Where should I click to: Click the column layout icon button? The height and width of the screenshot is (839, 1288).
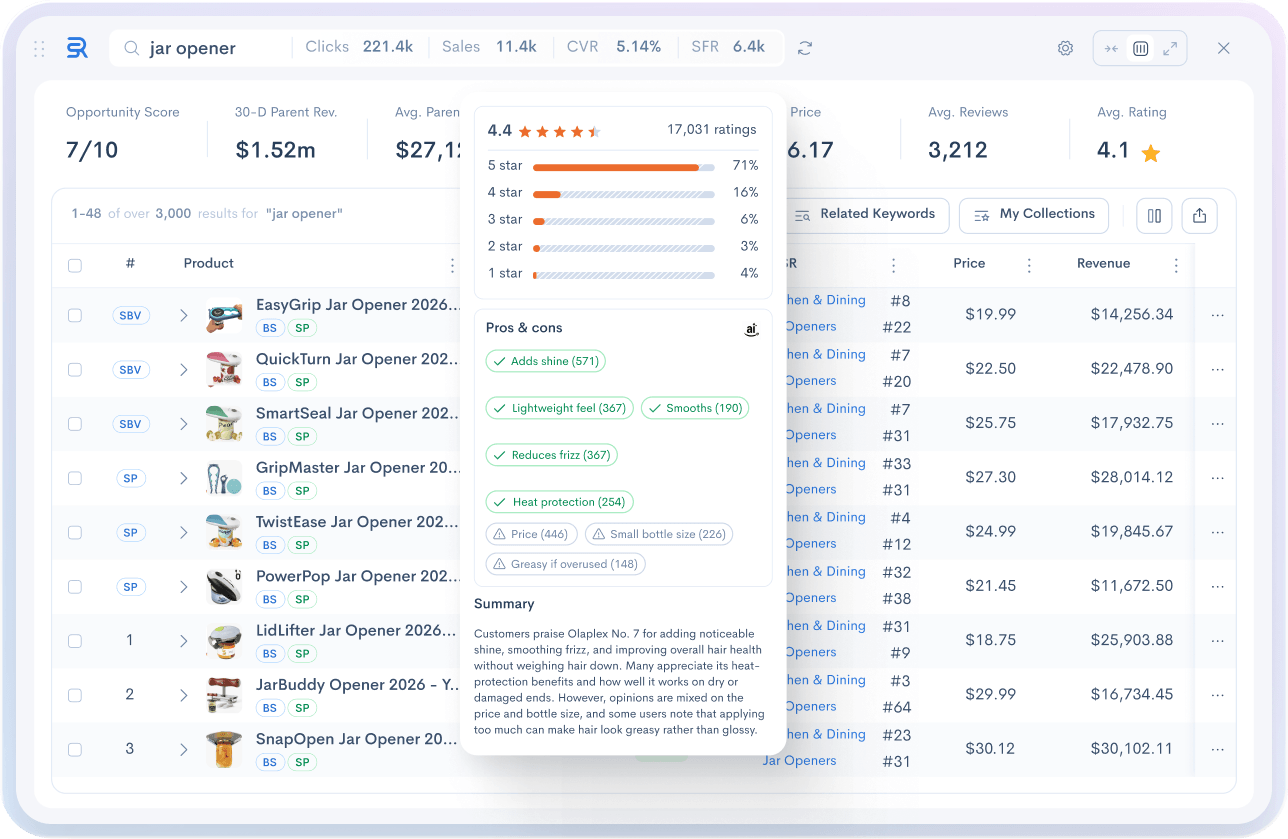[1154, 215]
